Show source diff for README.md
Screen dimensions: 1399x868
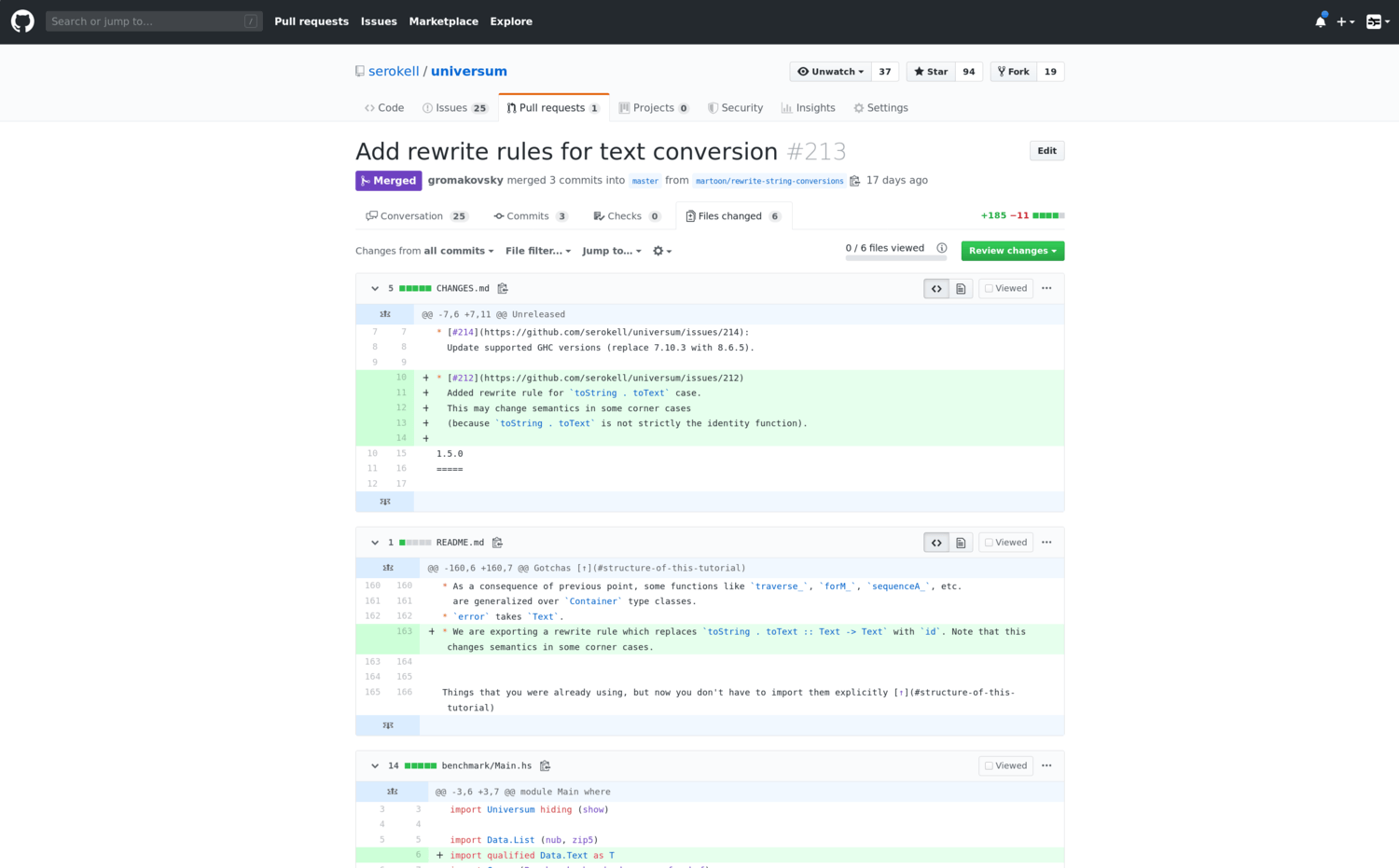936,543
